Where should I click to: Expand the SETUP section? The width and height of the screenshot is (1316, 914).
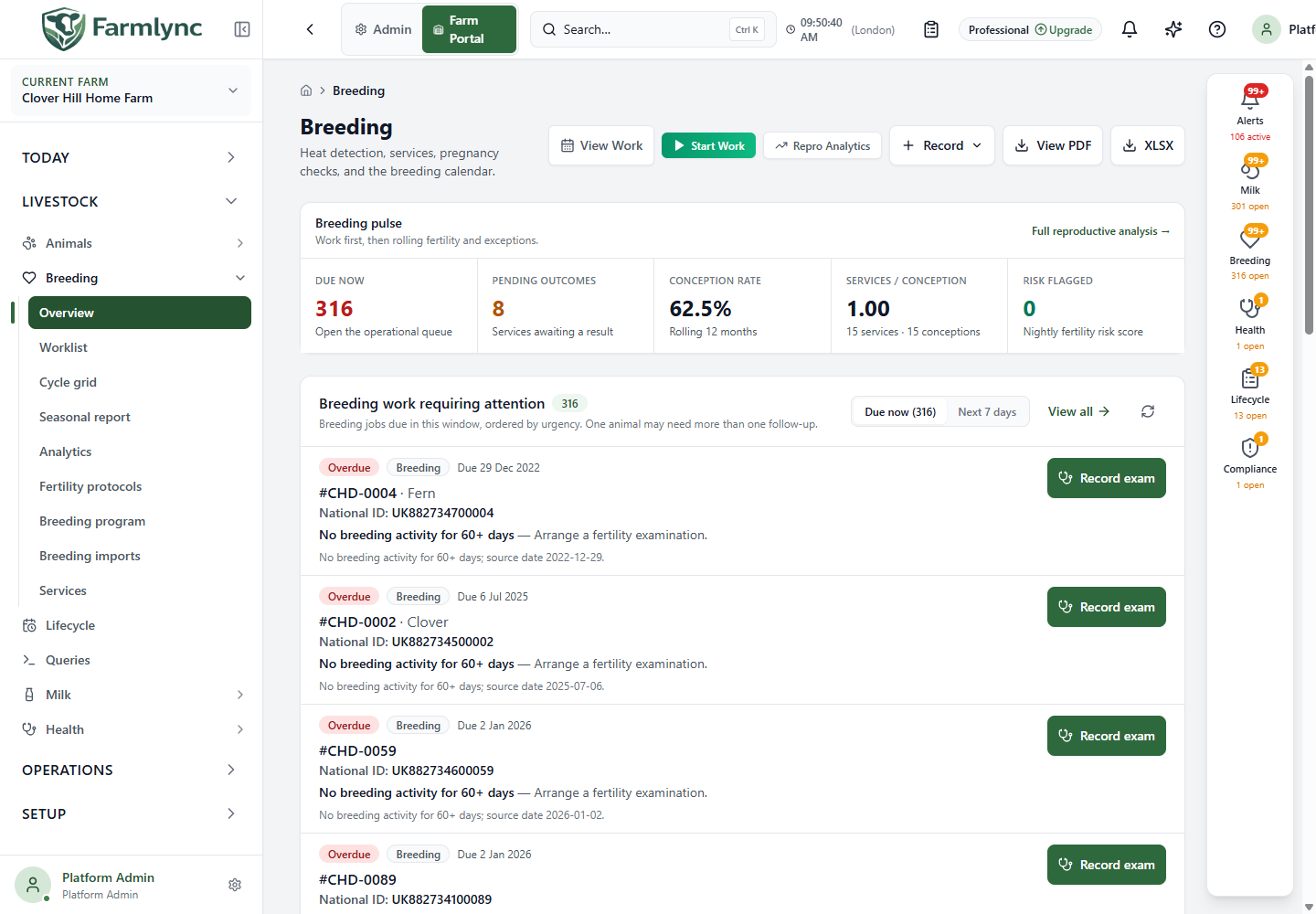pos(131,813)
